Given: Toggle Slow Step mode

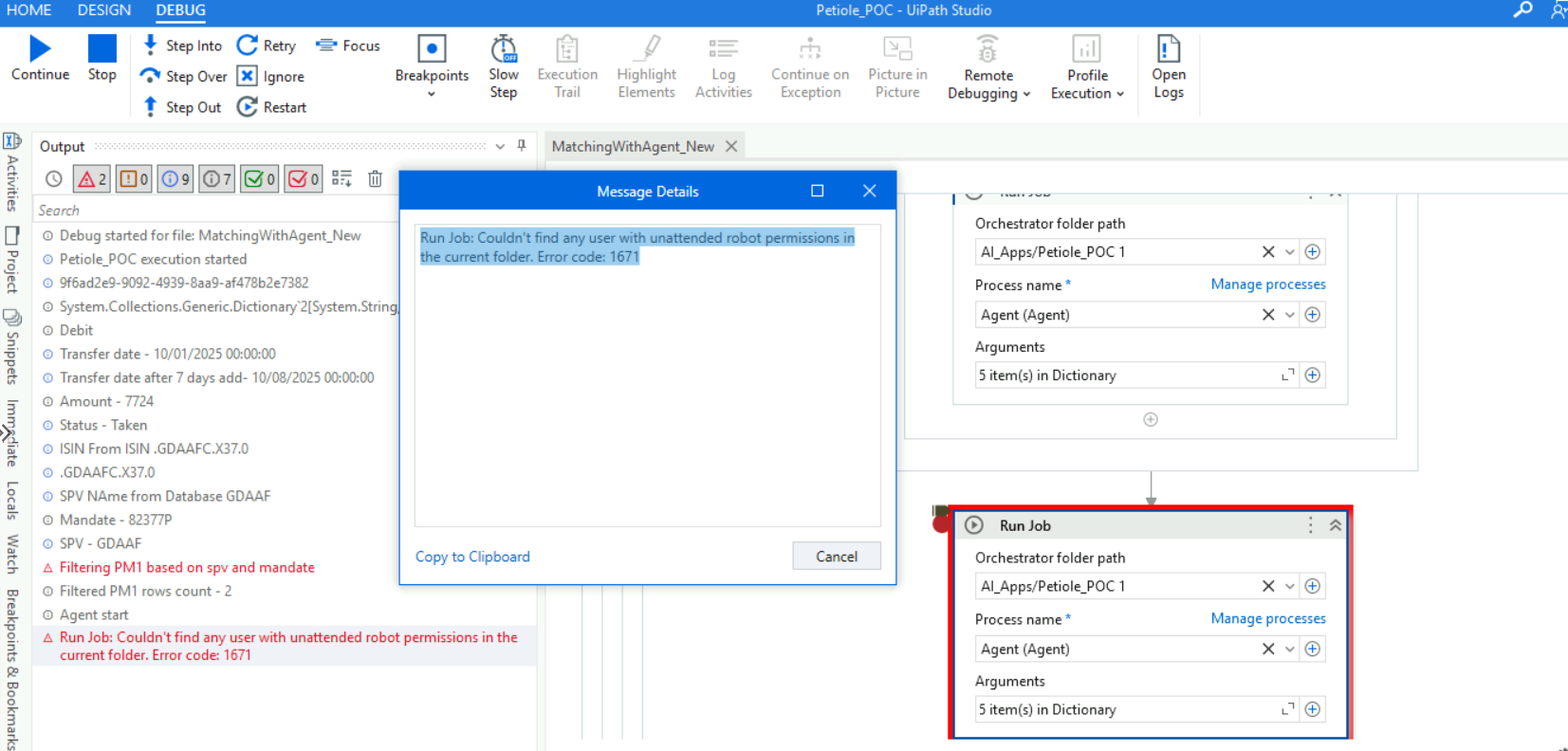Looking at the screenshot, I should (504, 66).
